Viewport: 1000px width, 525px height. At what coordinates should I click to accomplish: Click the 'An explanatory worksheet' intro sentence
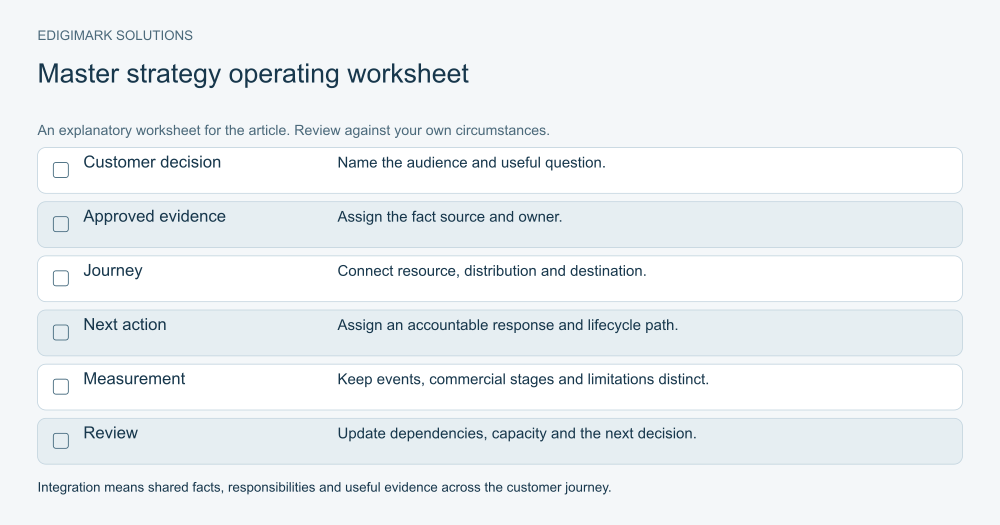(293, 131)
